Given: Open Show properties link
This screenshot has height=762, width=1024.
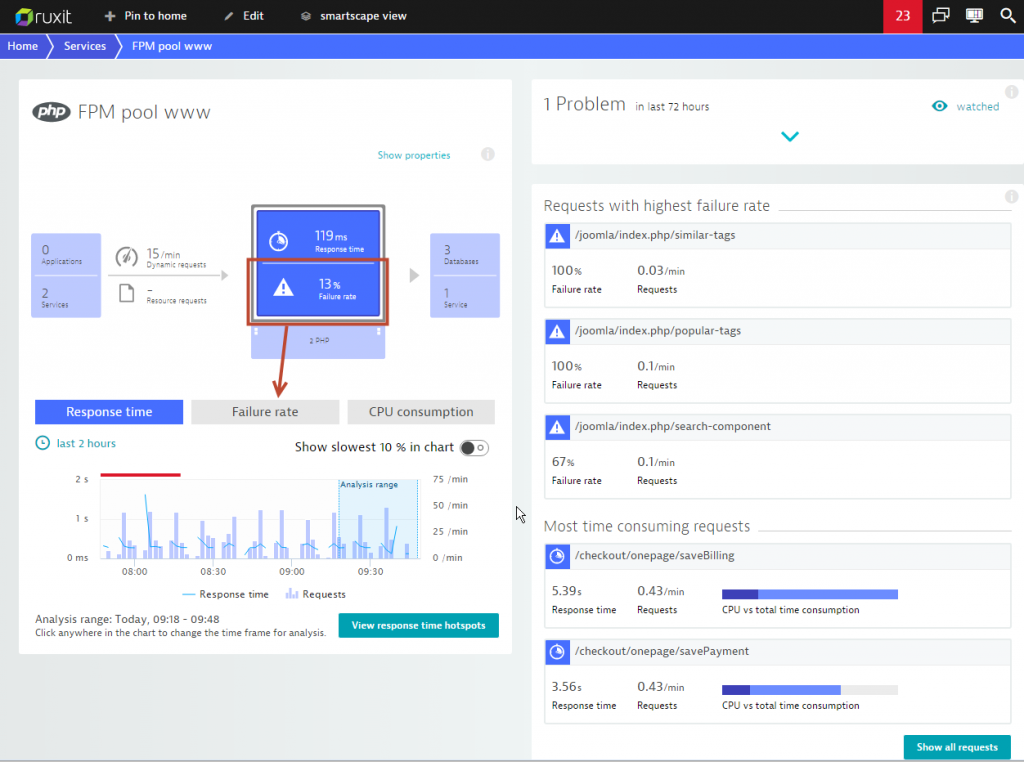Looking at the screenshot, I should pyautogui.click(x=413, y=155).
